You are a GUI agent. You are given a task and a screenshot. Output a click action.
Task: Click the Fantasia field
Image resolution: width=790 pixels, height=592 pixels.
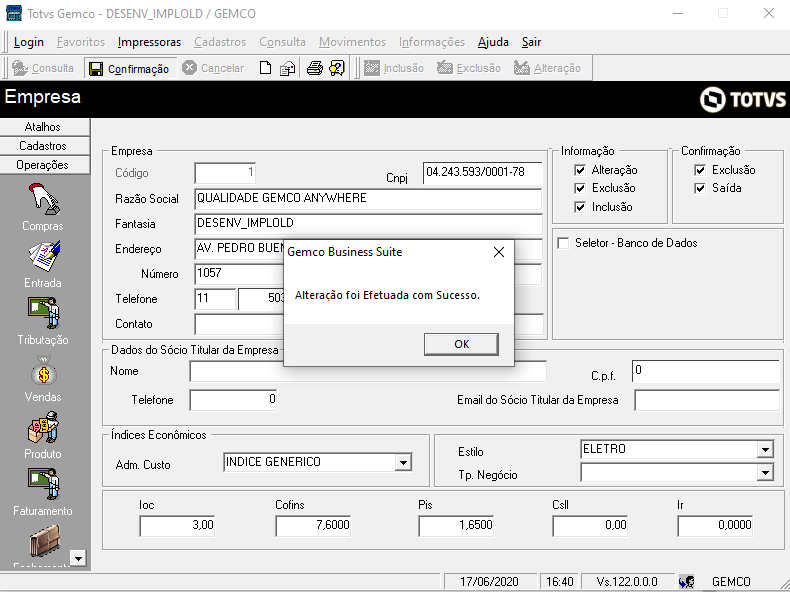(x=368, y=224)
